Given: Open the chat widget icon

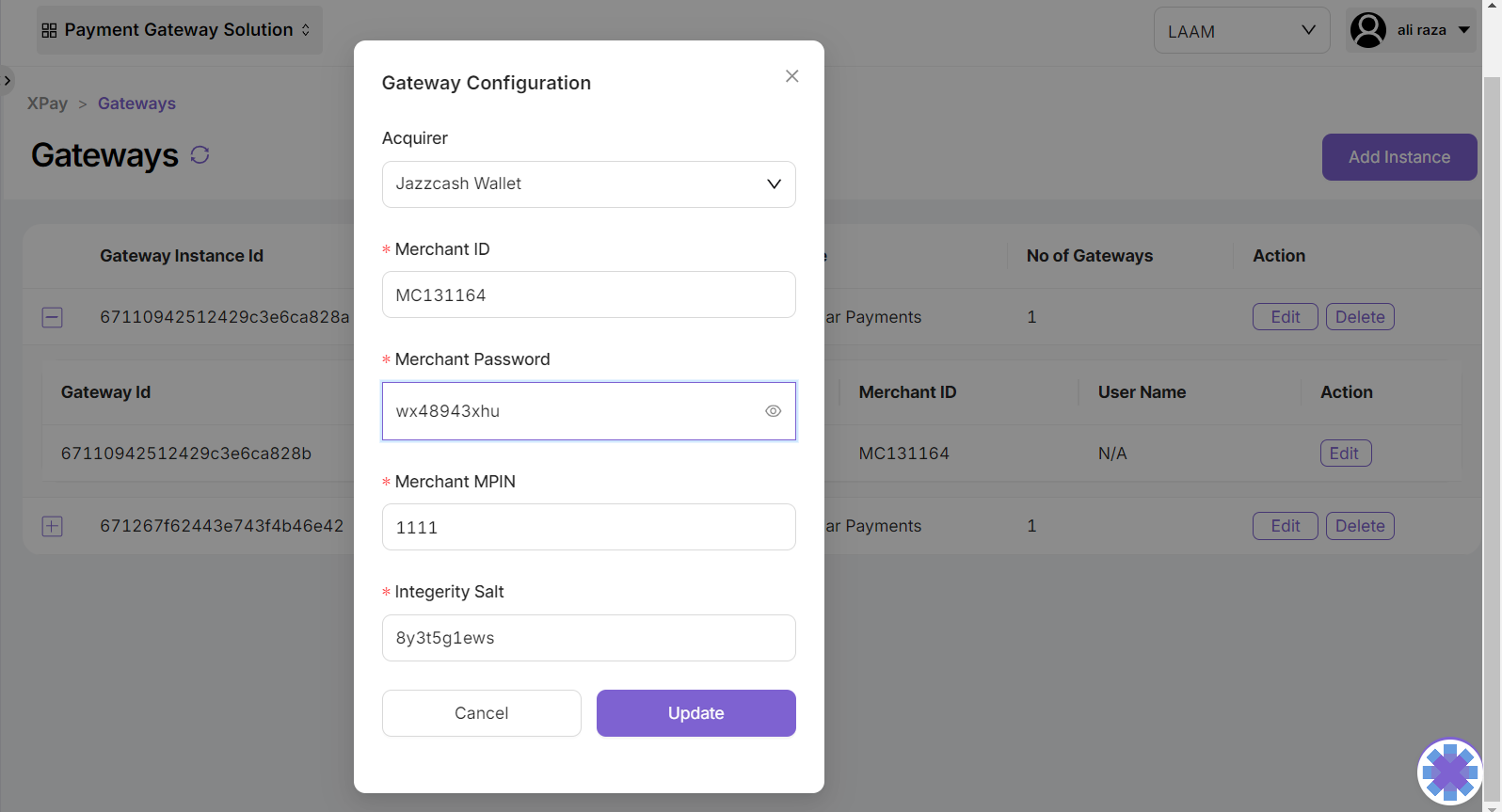Looking at the screenshot, I should [1449, 771].
